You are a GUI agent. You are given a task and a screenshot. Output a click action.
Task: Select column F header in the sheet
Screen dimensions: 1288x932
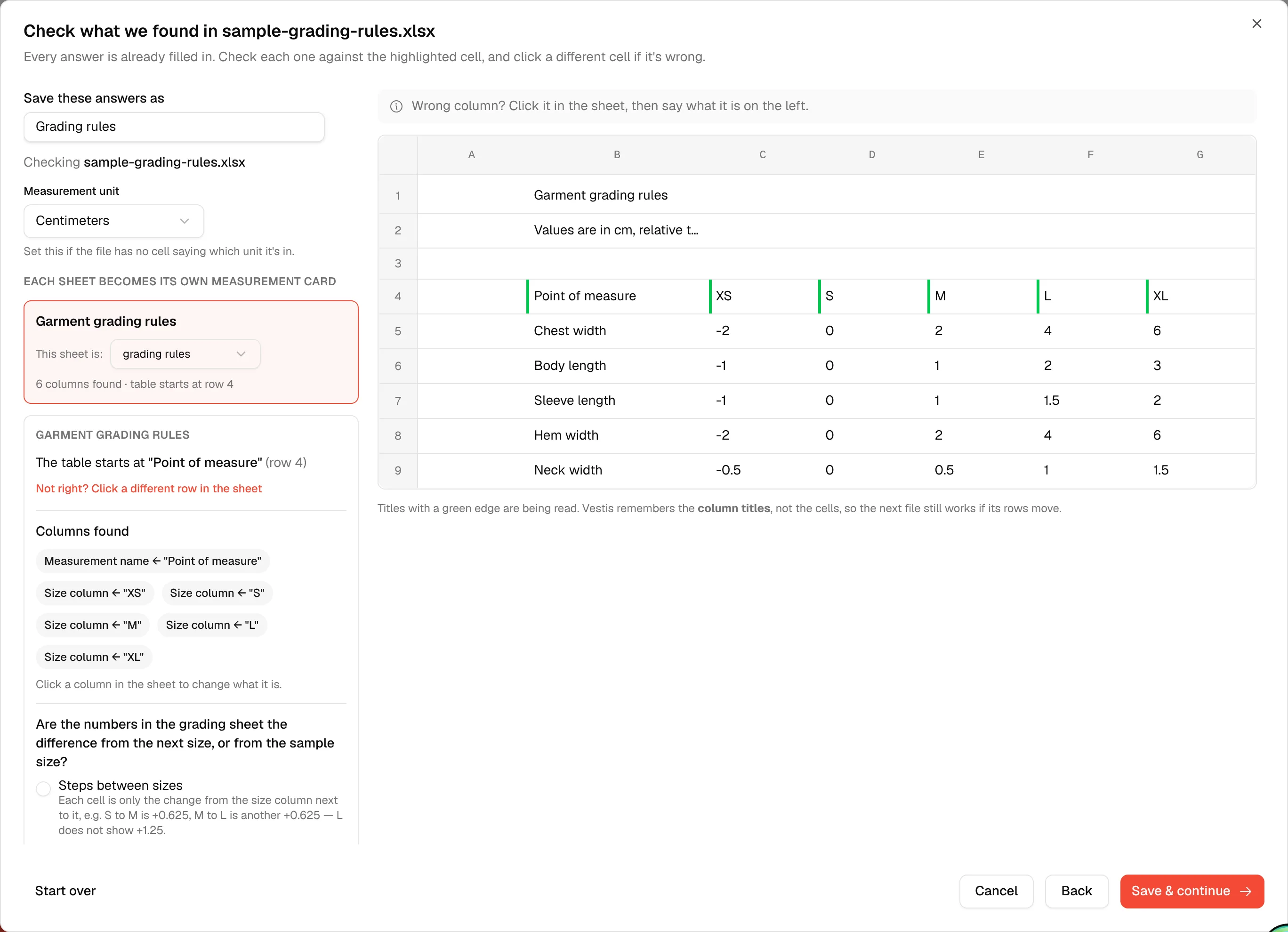(1090, 154)
